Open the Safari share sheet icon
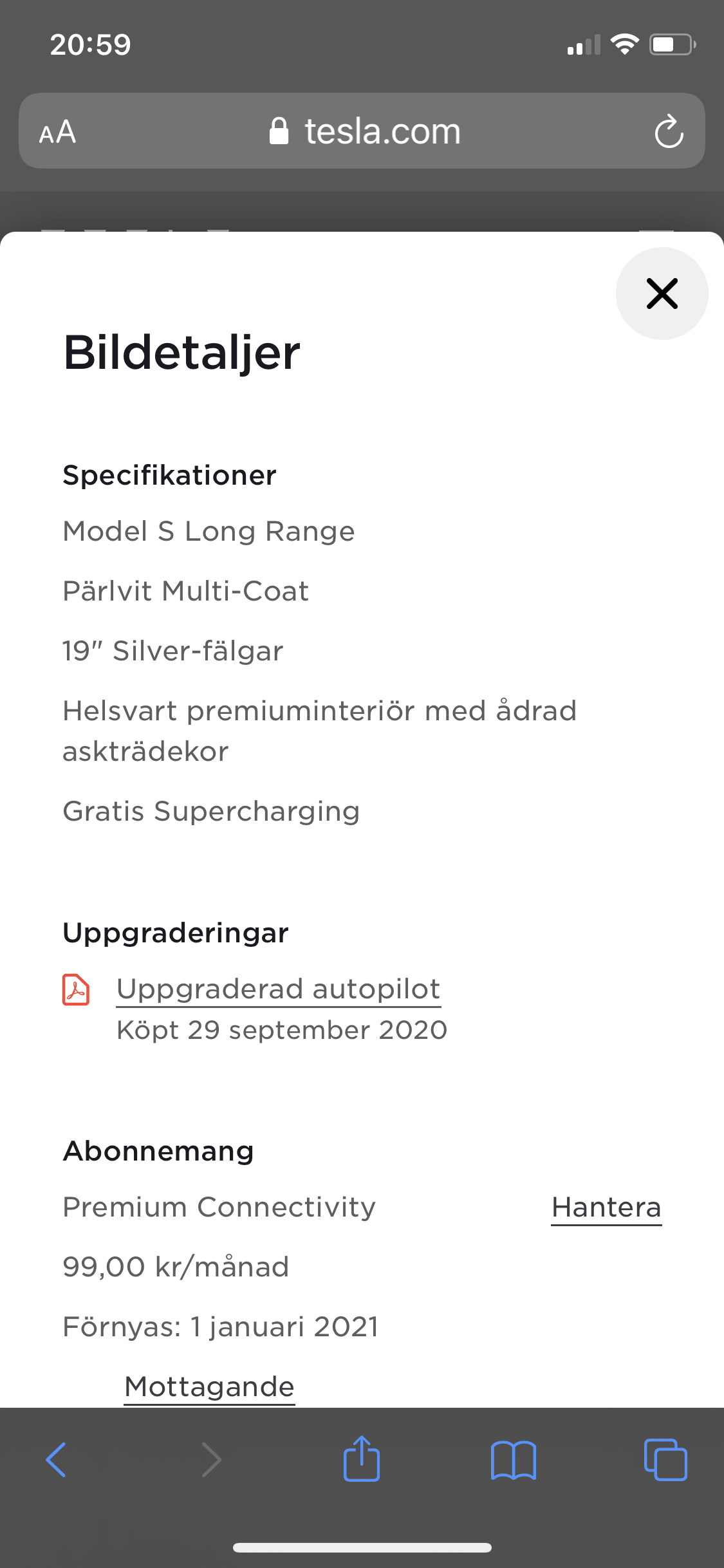The height and width of the screenshot is (1568, 724). 362,1459
